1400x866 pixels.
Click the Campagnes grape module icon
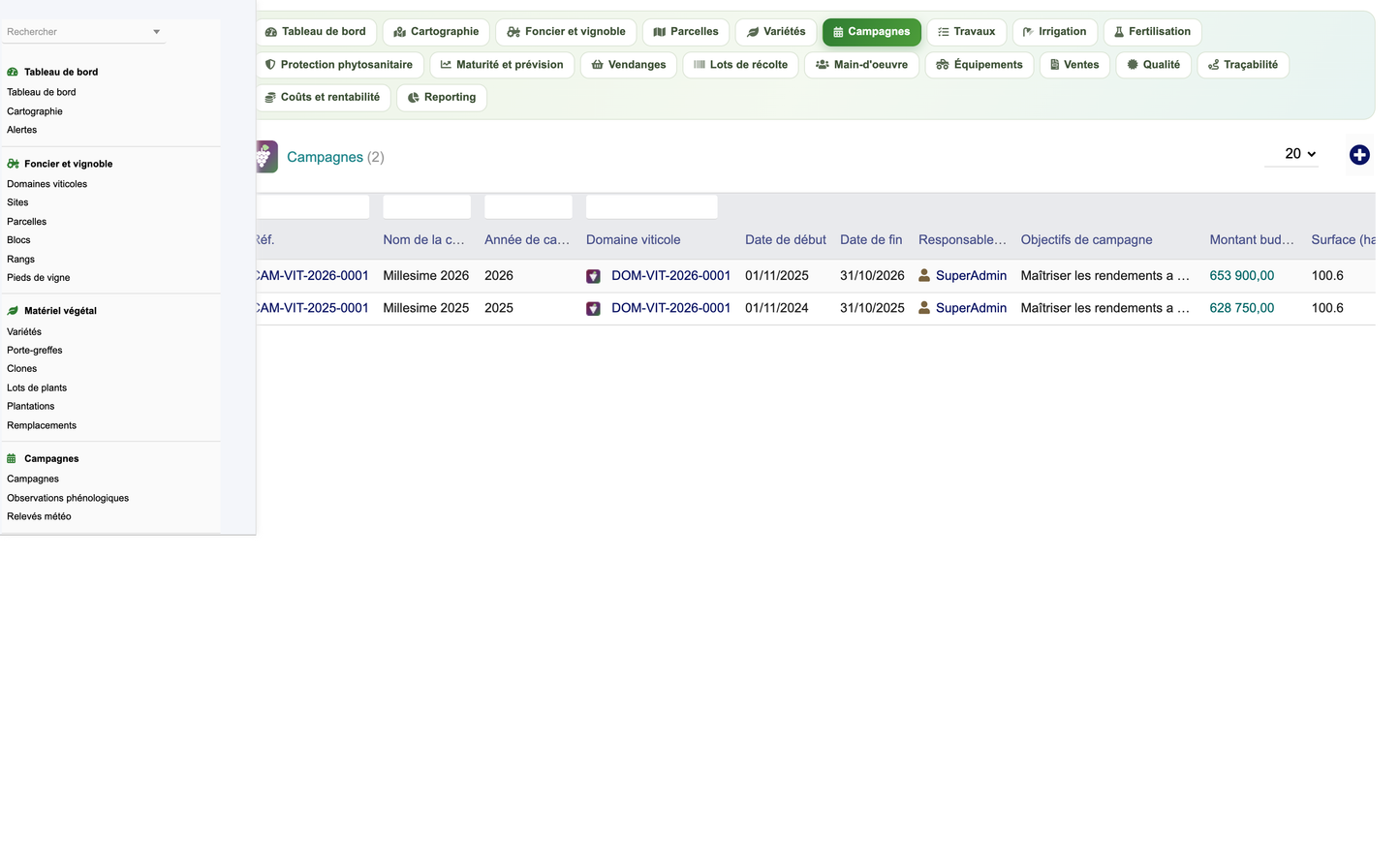[x=266, y=157]
